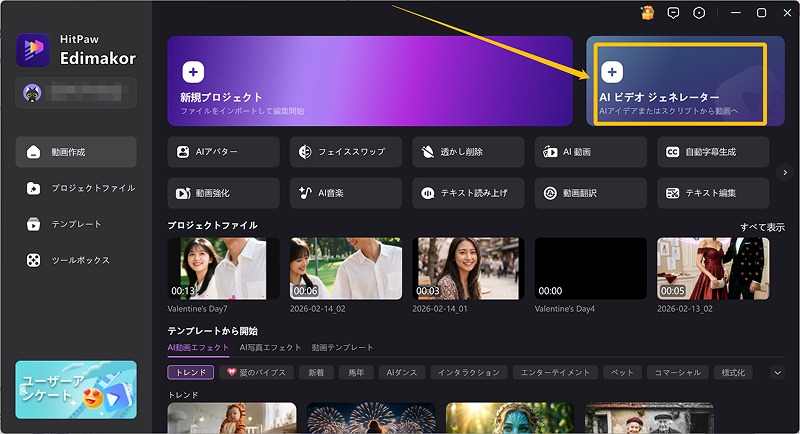Open the settings hexagon icon

(x=699, y=13)
